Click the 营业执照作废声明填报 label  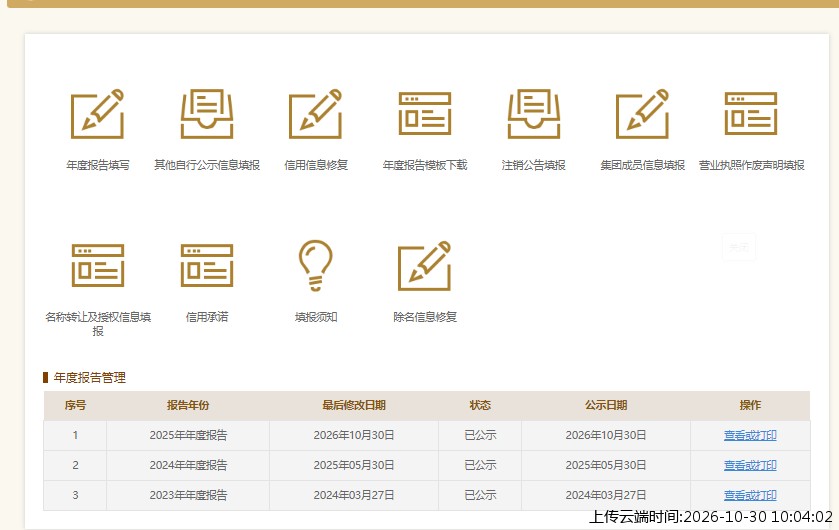(751, 165)
